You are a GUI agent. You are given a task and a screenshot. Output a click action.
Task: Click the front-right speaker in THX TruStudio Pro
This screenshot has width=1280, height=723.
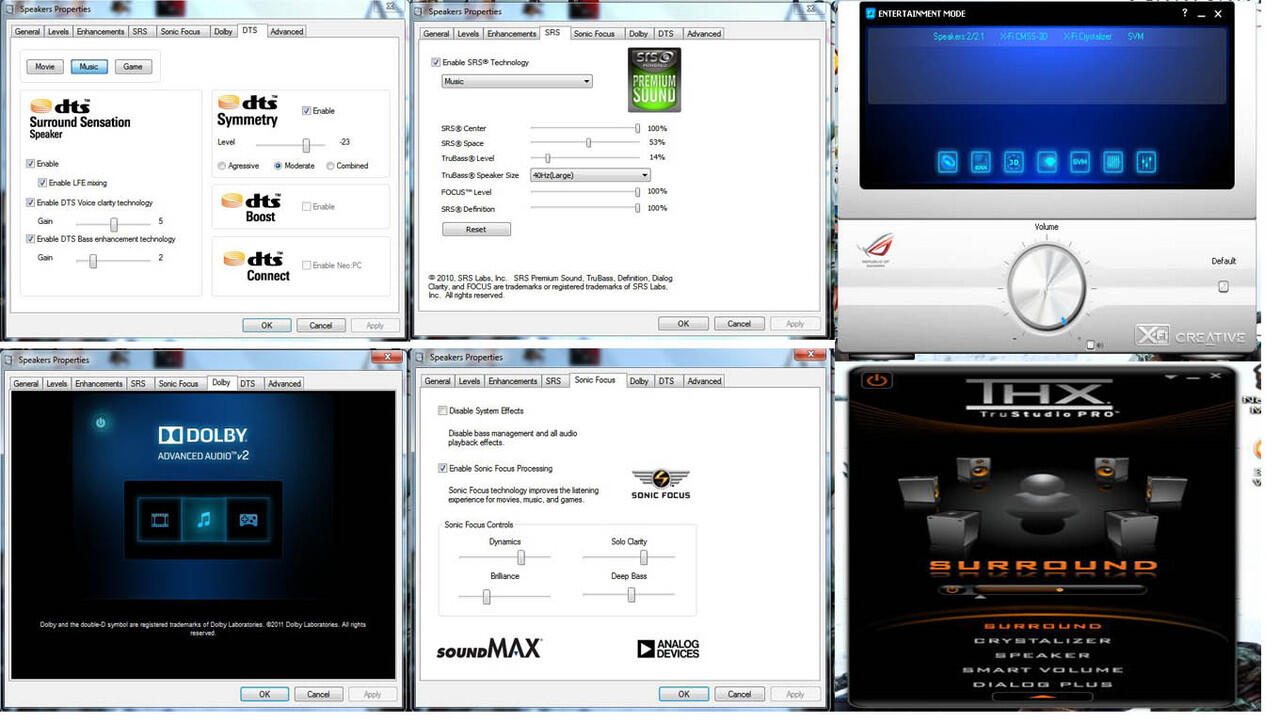[1111, 468]
